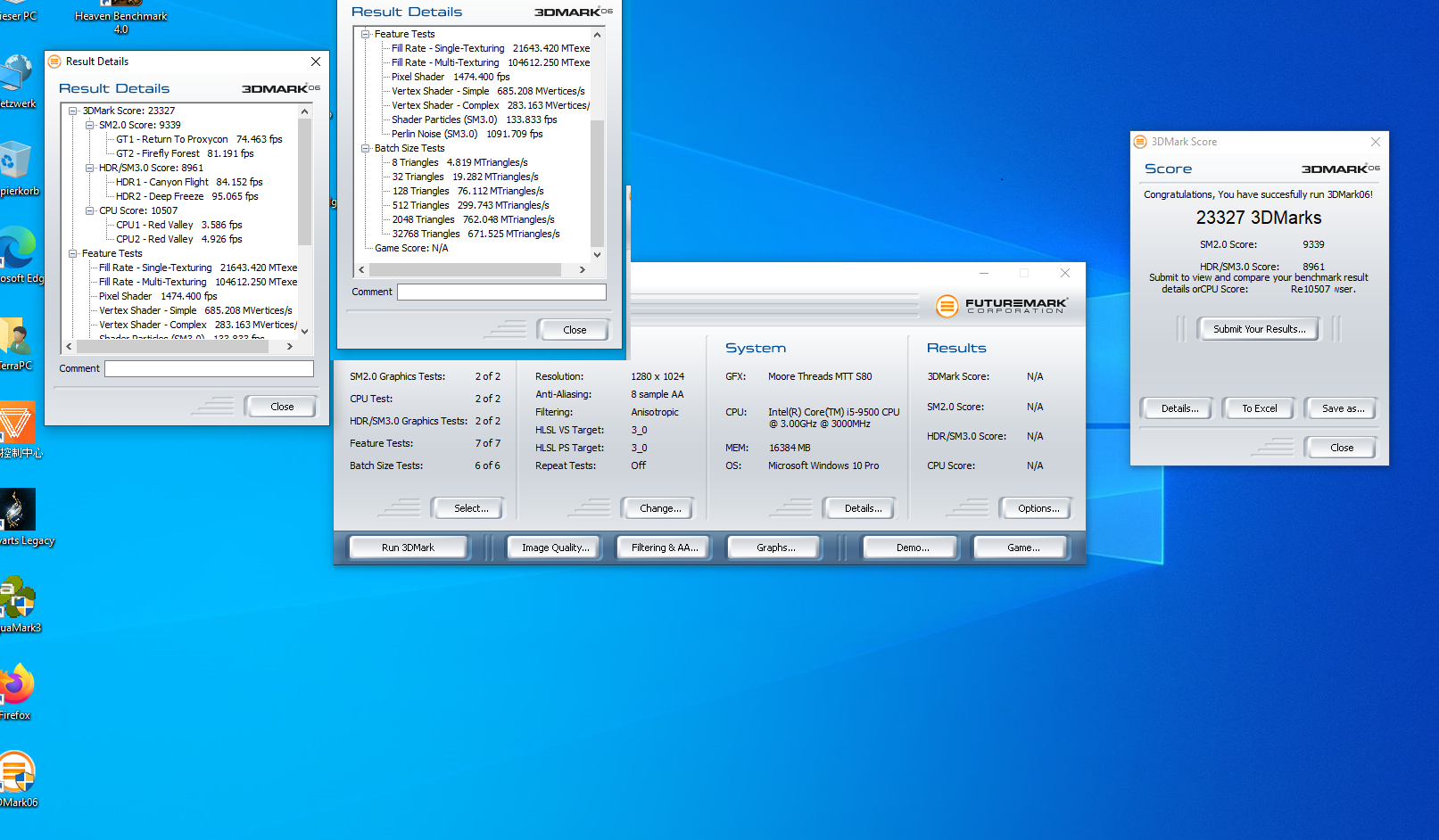Export results with To Excel button
The image size is (1439, 840).
point(1259,408)
